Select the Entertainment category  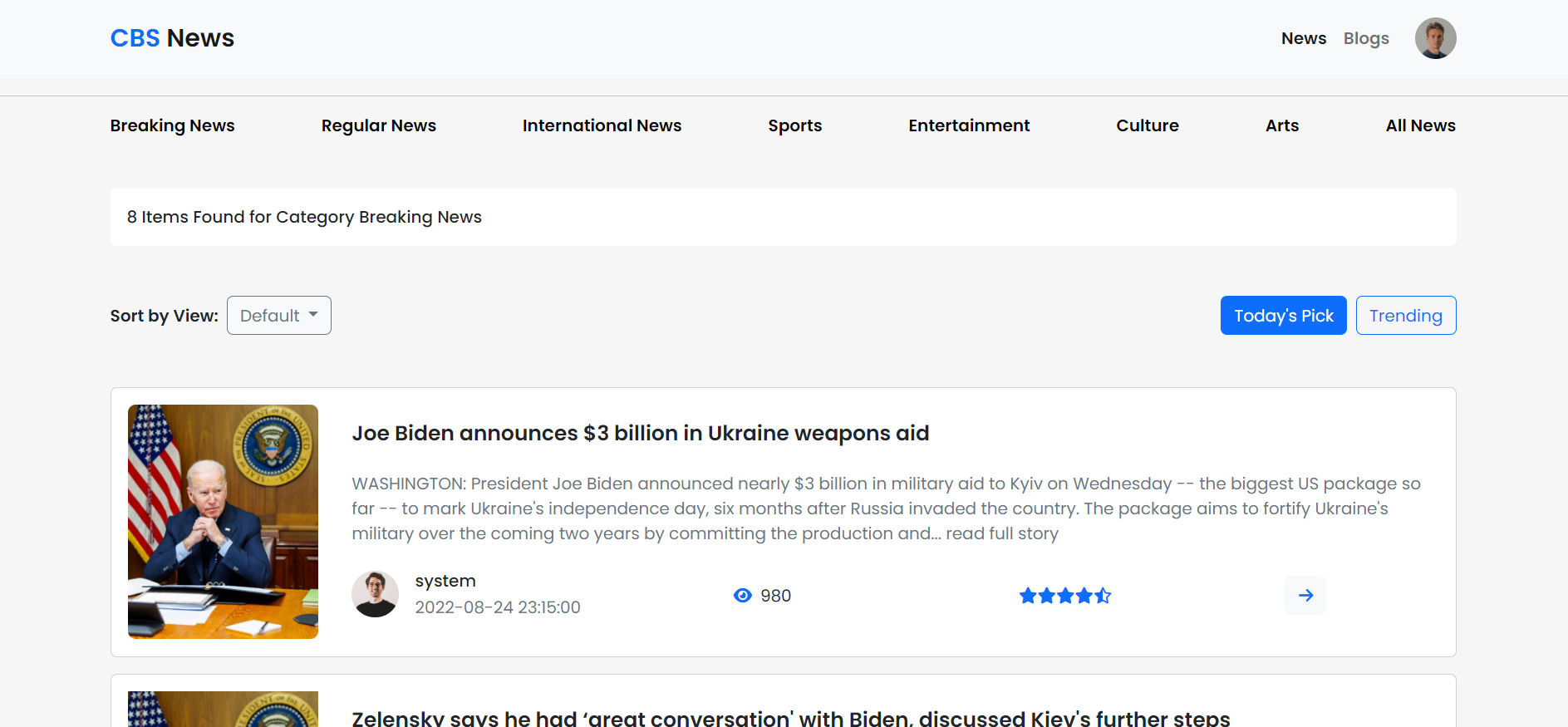pyautogui.click(x=969, y=125)
